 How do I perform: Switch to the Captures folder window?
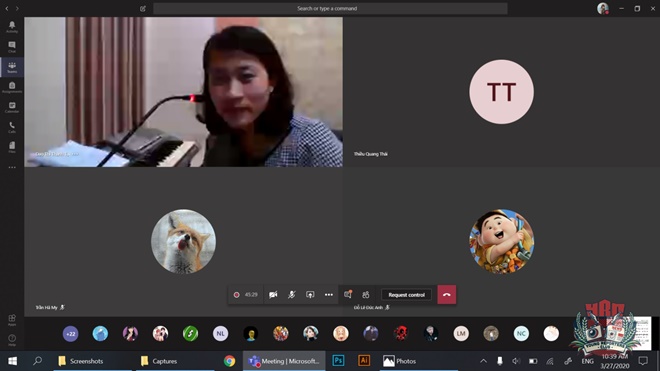pyautogui.click(x=176, y=361)
